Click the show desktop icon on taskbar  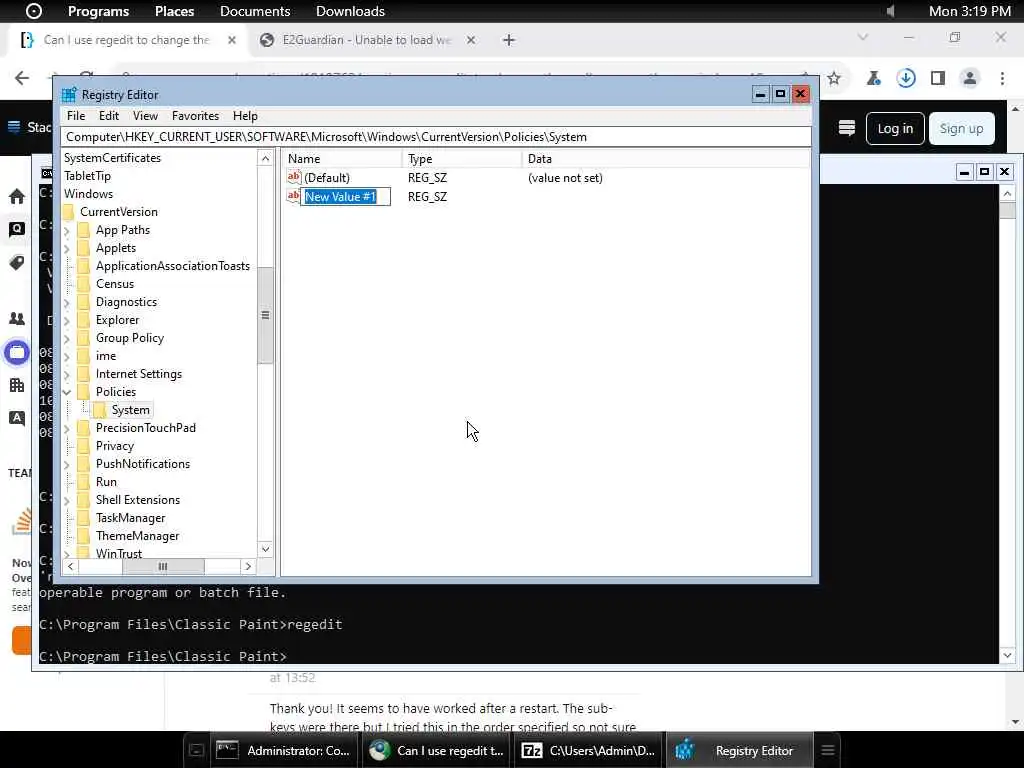[x=196, y=751]
